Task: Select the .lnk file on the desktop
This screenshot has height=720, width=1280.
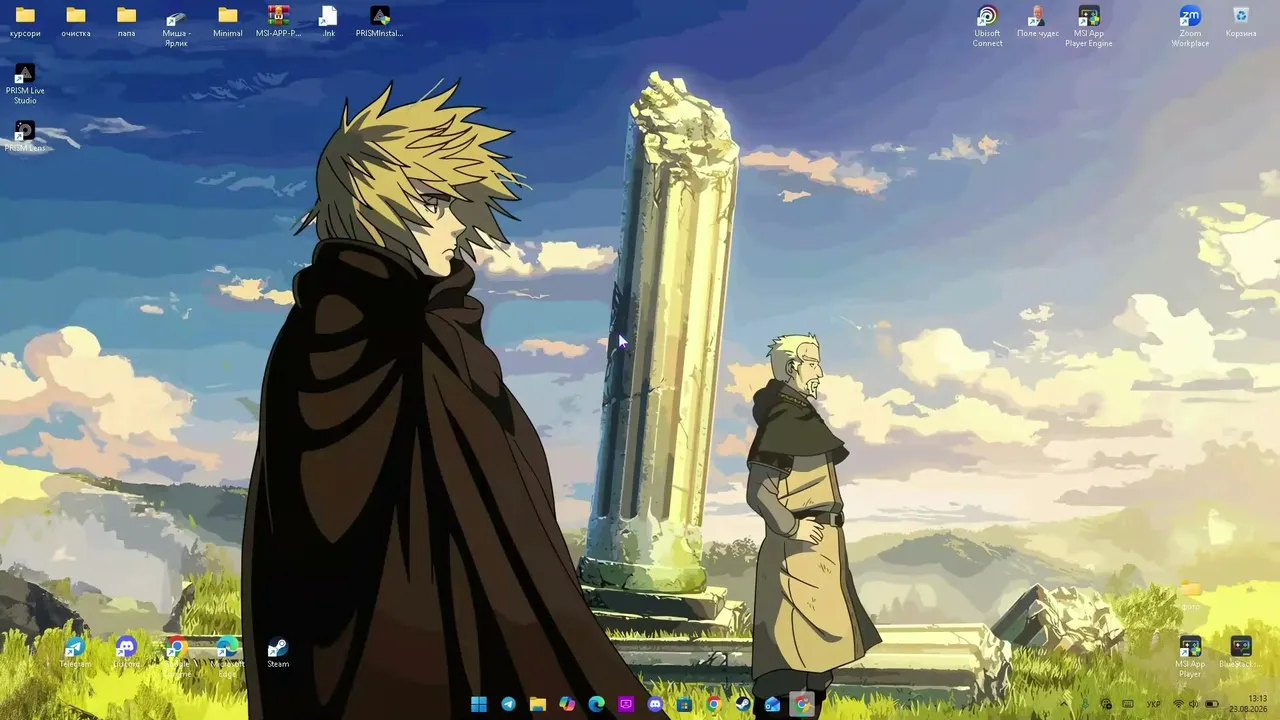Action: [x=329, y=21]
